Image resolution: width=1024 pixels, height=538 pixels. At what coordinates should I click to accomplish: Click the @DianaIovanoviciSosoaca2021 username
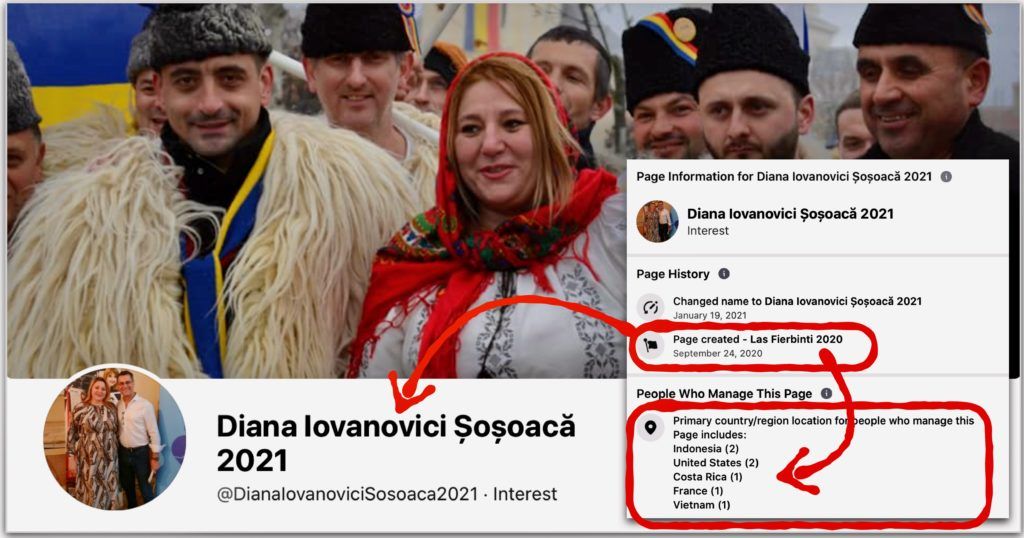point(347,494)
